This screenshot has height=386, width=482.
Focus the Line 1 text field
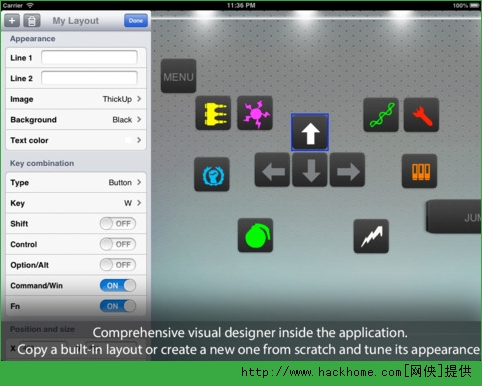89,57
